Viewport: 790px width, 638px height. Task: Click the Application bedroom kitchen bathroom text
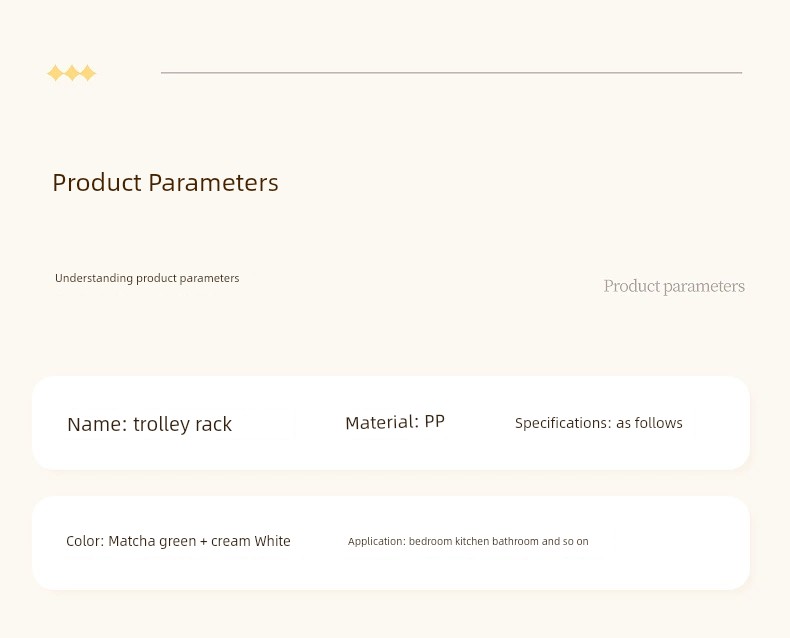(468, 541)
